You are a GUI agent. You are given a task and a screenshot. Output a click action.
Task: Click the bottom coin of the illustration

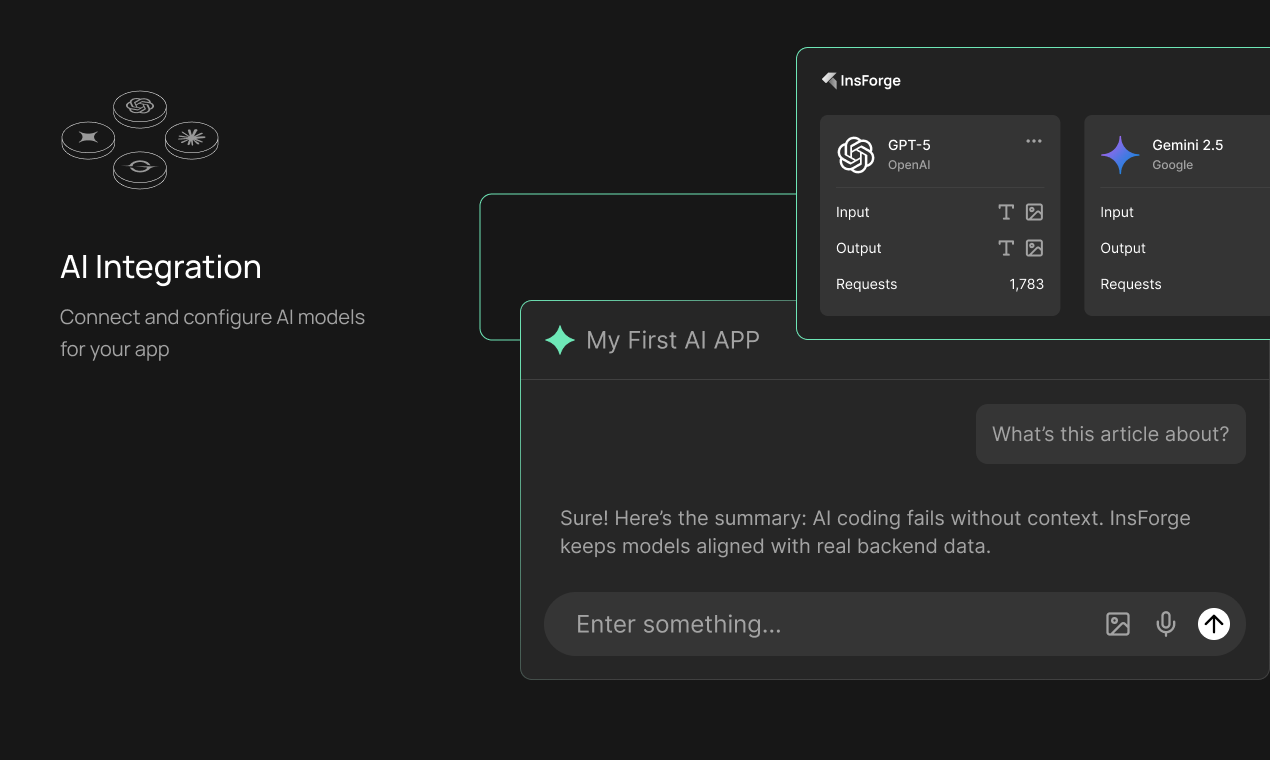140,169
